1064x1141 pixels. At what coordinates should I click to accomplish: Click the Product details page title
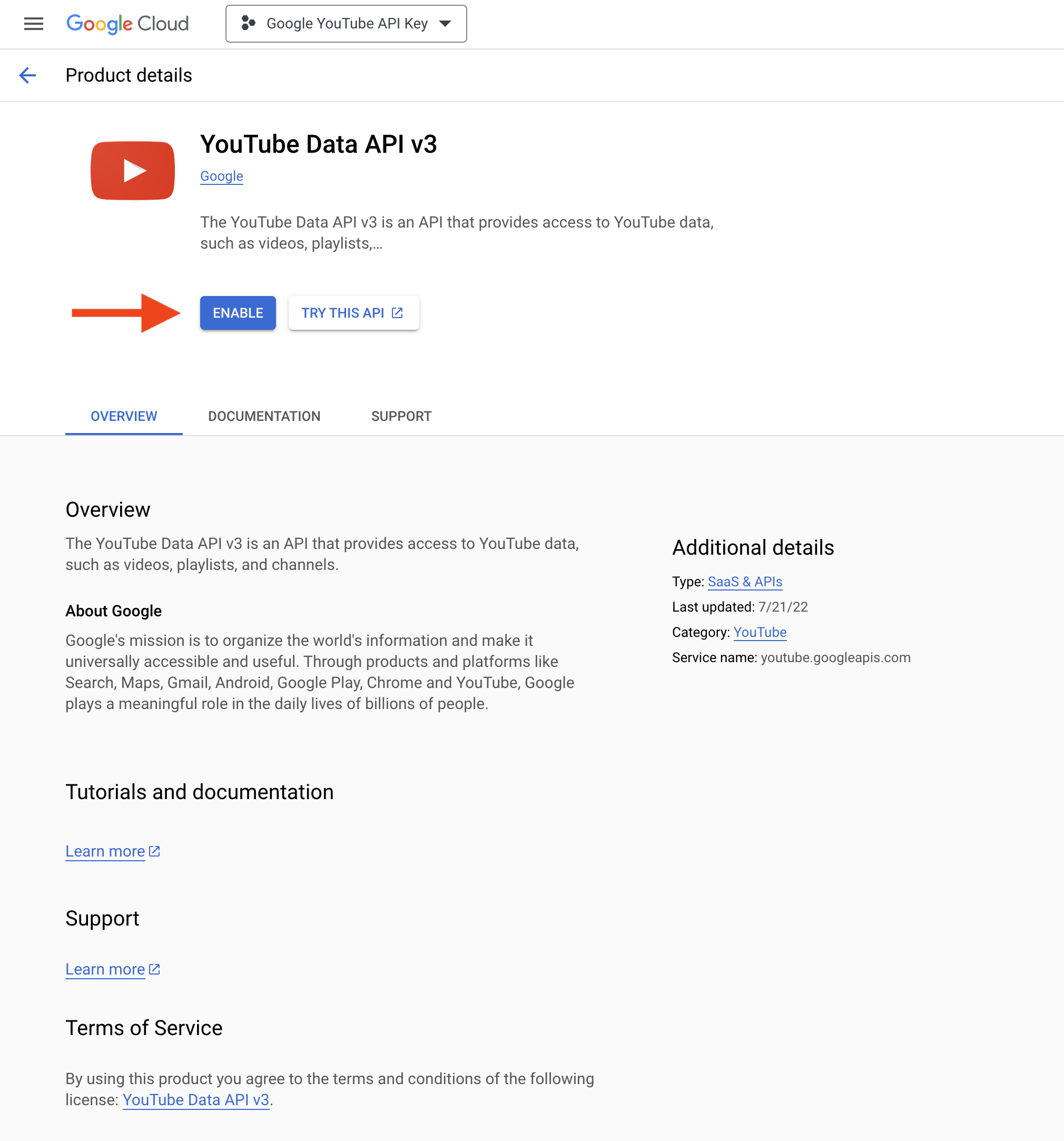(129, 75)
